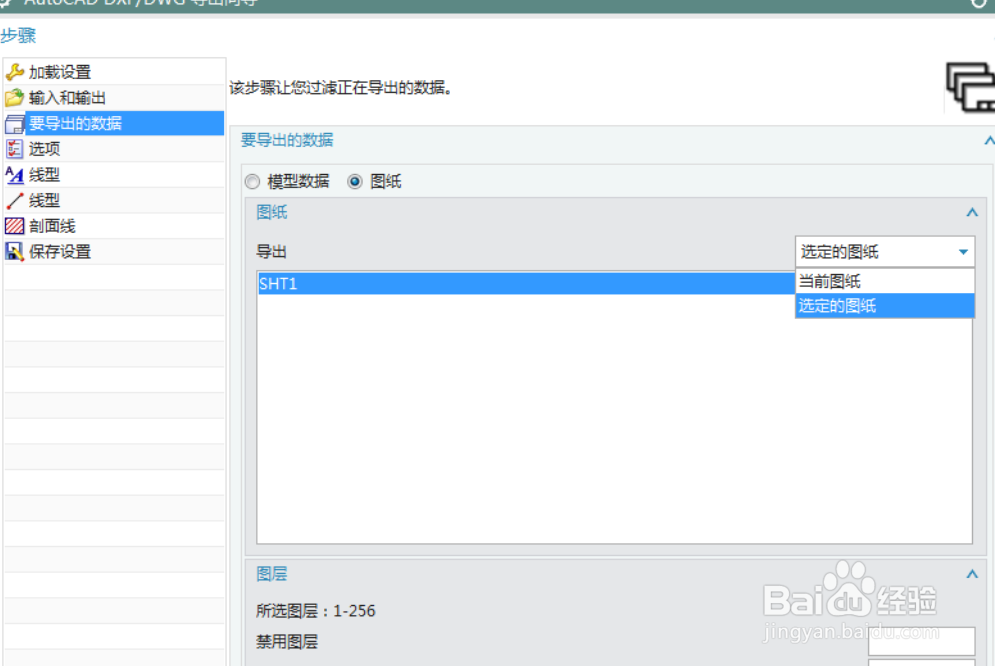Select the 模型数据 radio button
Screen dimensions: 995x666
click(252, 181)
